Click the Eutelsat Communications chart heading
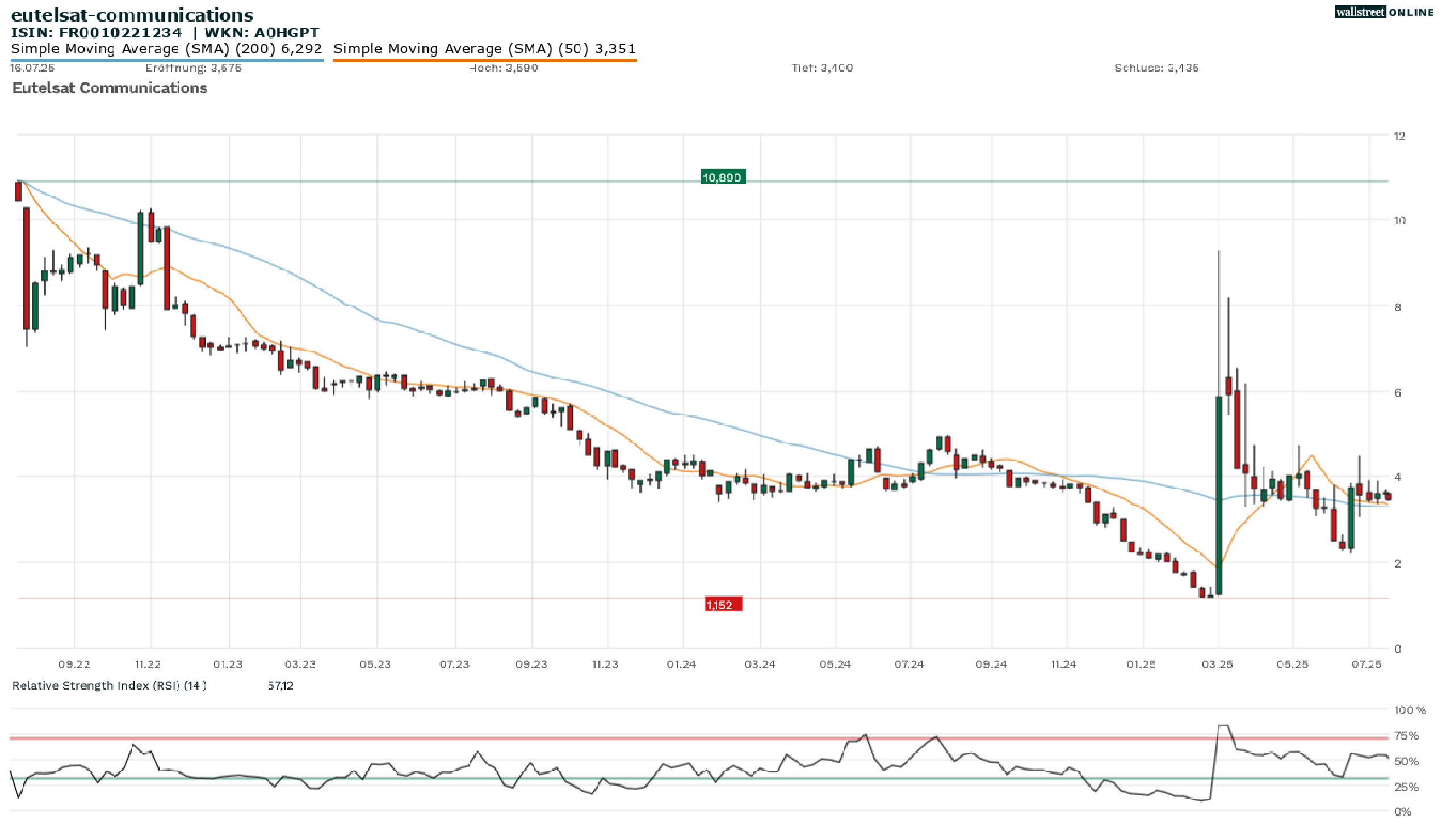1442x840 pixels. [x=110, y=87]
